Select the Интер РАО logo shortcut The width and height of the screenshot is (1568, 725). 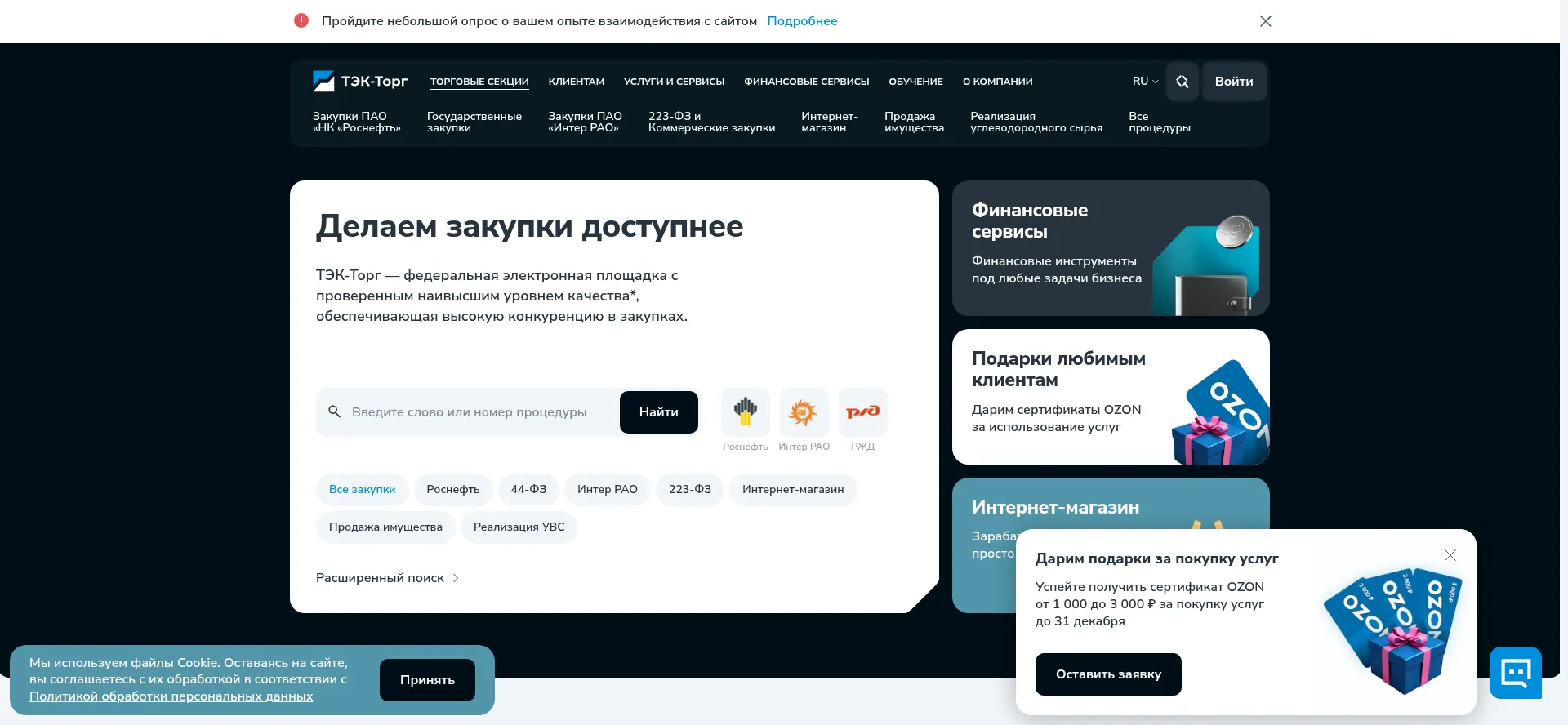pyautogui.click(x=804, y=411)
